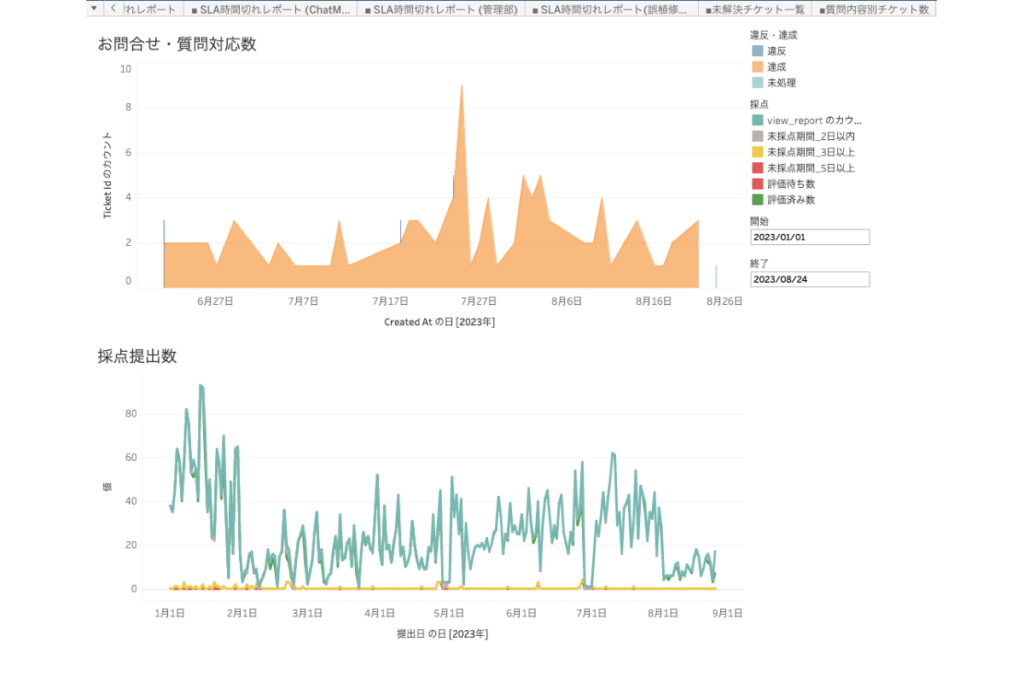Viewport: 1024px width, 683px height.
Task: Click the 採点提出数 chart title
Action: [x=137, y=356]
